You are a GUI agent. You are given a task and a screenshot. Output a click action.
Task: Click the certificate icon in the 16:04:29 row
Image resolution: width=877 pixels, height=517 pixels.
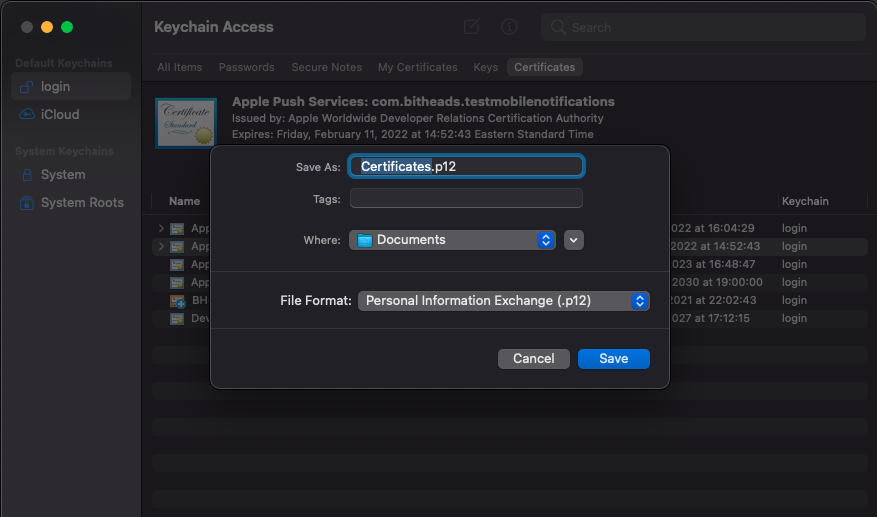click(x=177, y=228)
